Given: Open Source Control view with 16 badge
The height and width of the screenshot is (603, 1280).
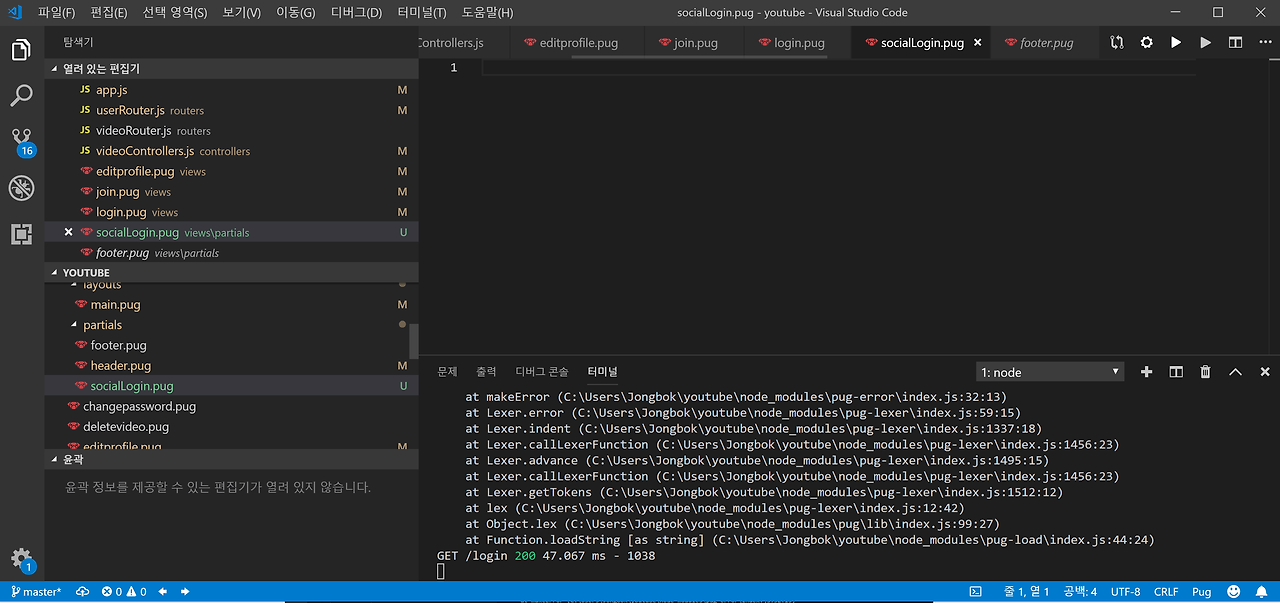Looking at the screenshot, I should pos(21,142).
